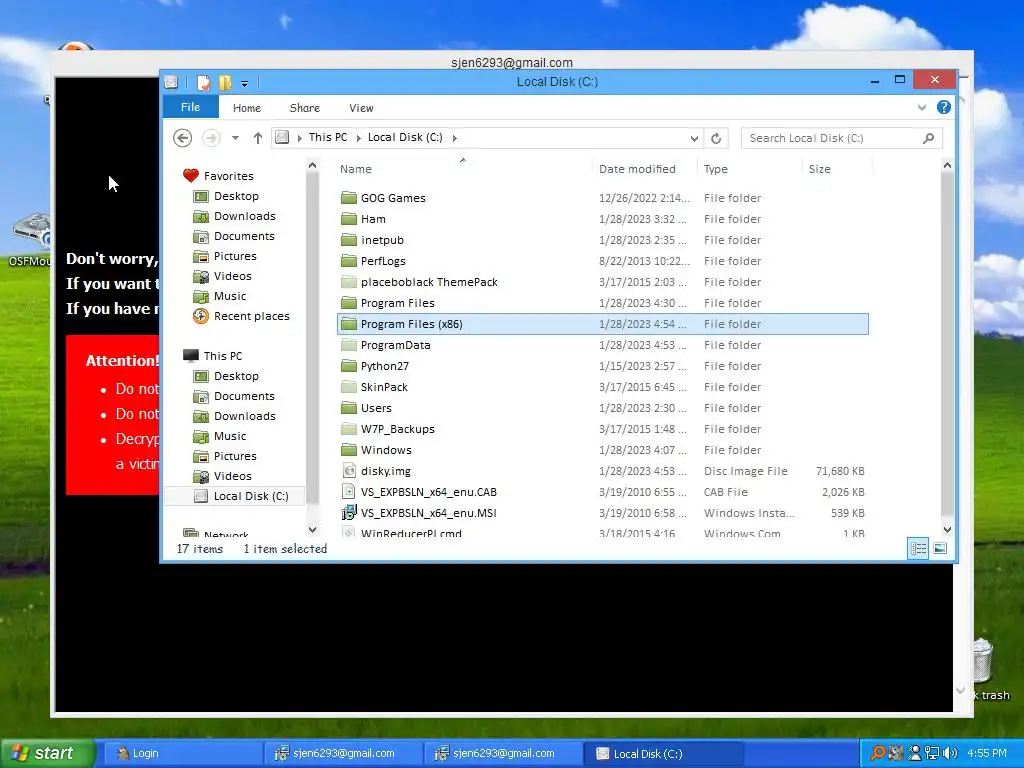
Task: Select This PC in navigation pane
Action: pos(223,356)
